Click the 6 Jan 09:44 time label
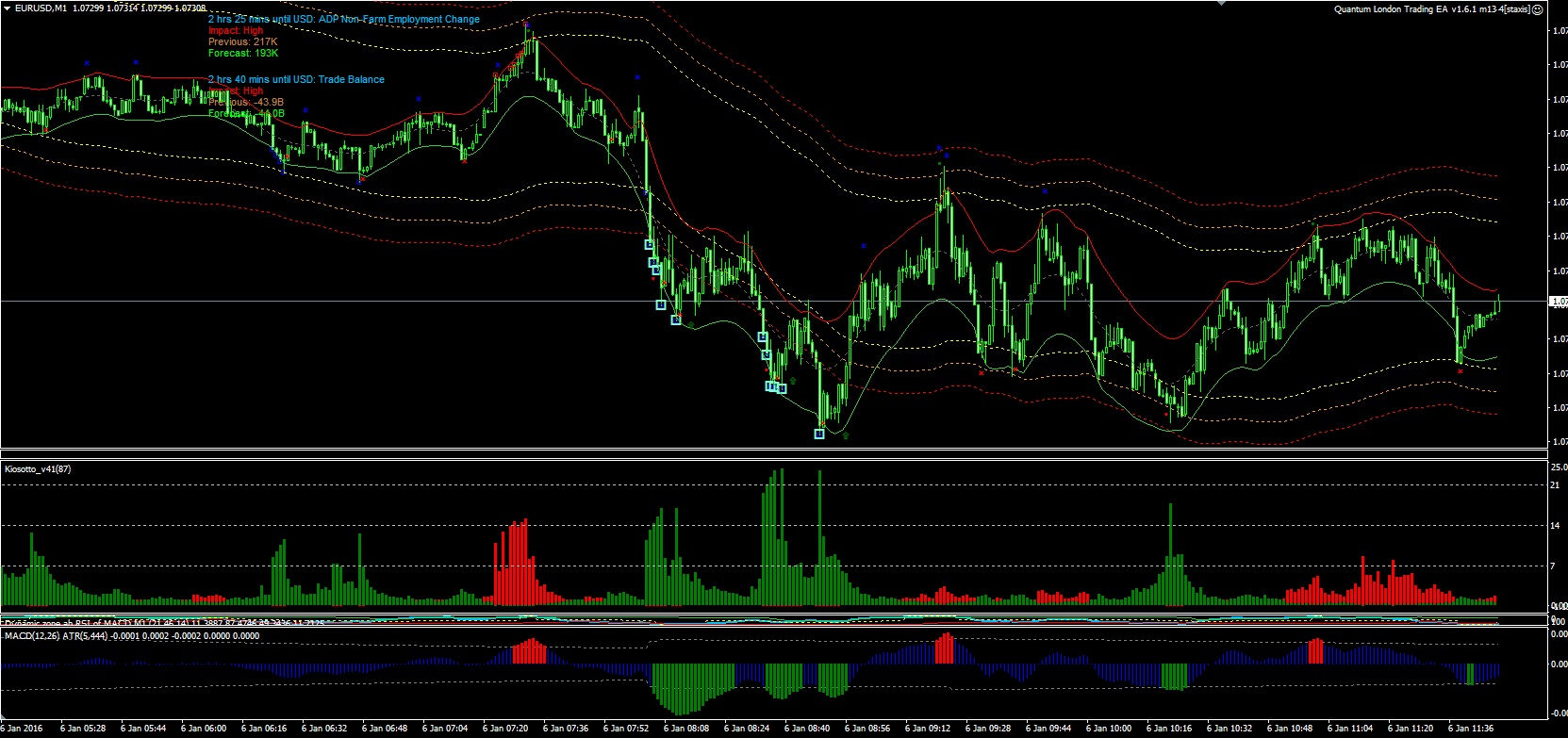 point(1048,728)
